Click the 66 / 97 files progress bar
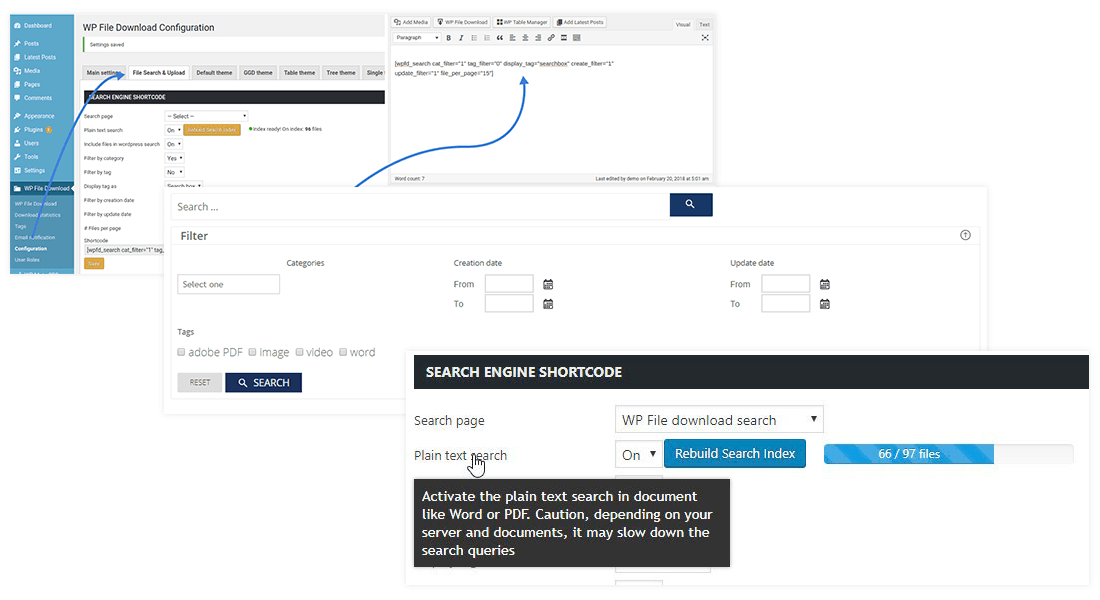1100x600 pixels. 947,454
